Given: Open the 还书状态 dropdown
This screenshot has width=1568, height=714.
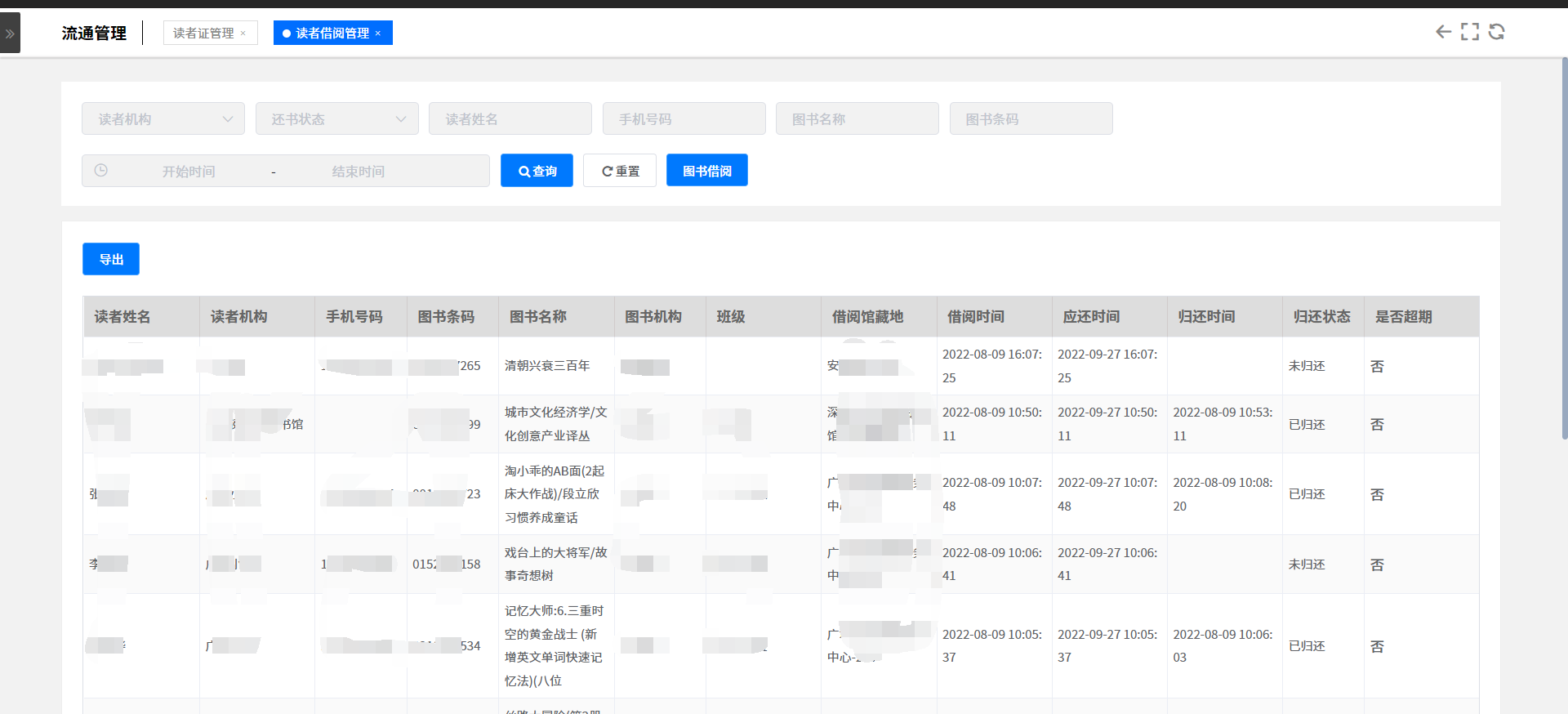Looking at the screenshot, I should pos(336,119).
